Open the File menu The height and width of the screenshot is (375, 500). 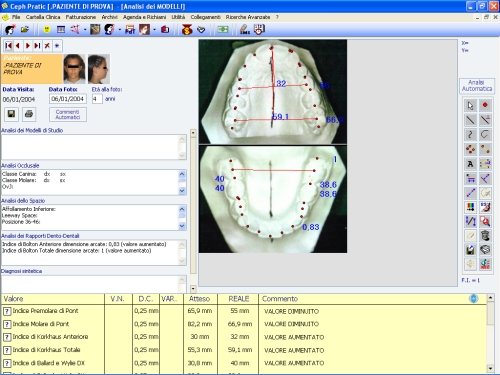coord(16,17)
